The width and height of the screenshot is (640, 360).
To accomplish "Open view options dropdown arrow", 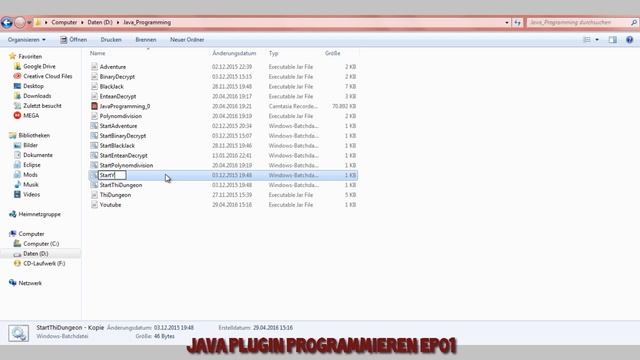I will [597, 40].
